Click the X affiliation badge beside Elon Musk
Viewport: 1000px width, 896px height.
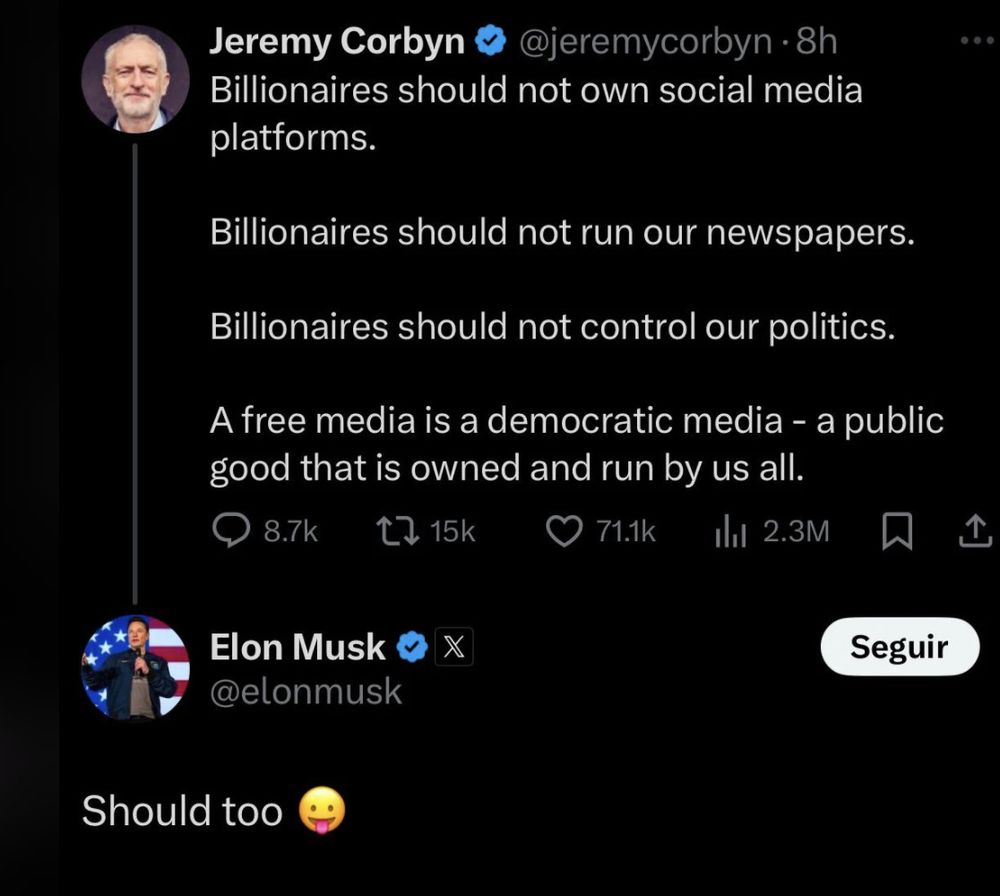coord(452,648)
